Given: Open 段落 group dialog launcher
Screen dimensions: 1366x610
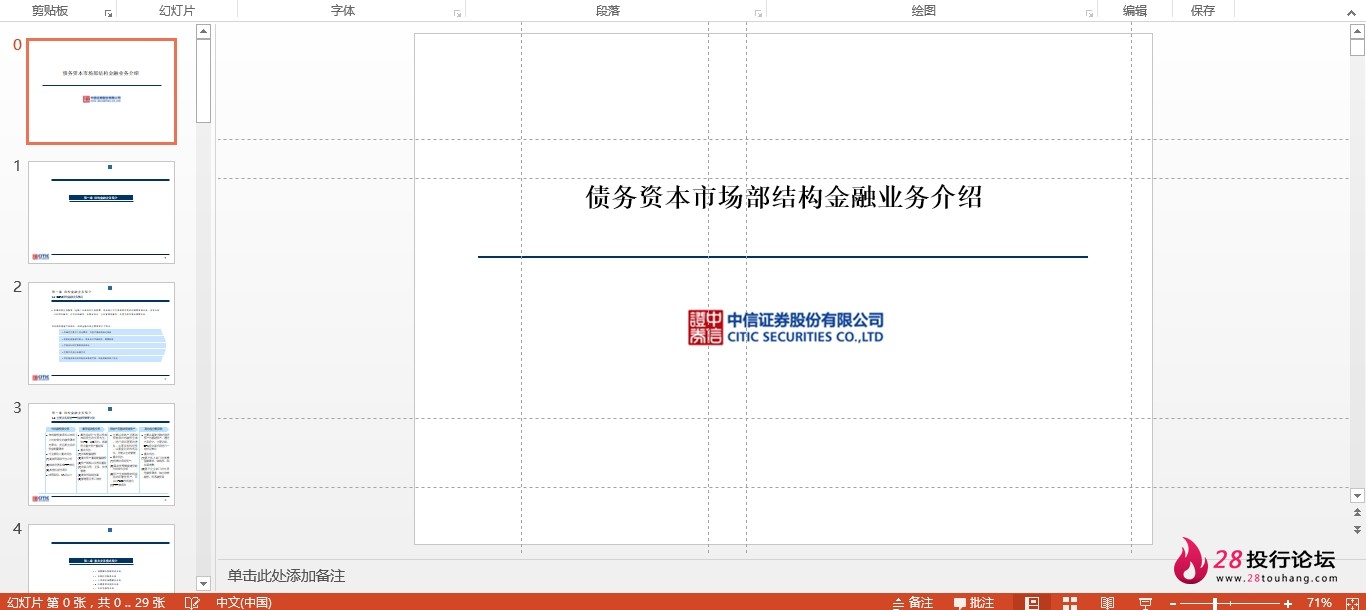Looking at the screenshot, I should pyautogui.click(x=759, y=14).
